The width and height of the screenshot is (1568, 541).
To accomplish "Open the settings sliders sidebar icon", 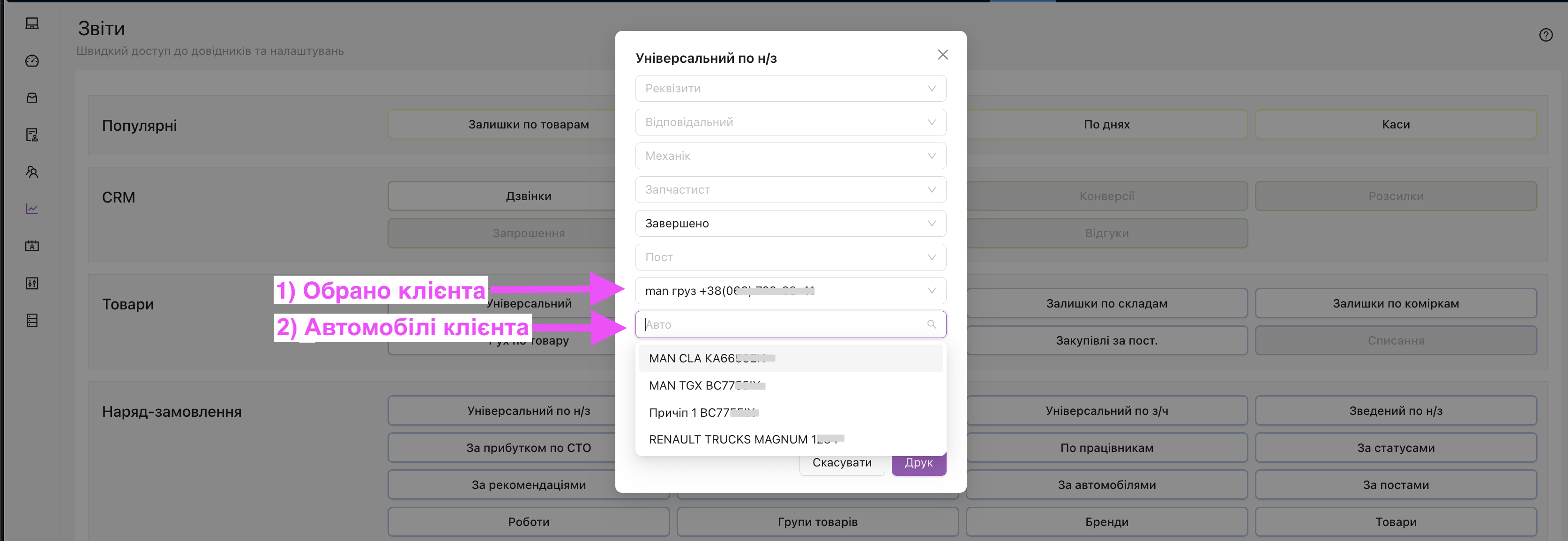I will [32, 283].
